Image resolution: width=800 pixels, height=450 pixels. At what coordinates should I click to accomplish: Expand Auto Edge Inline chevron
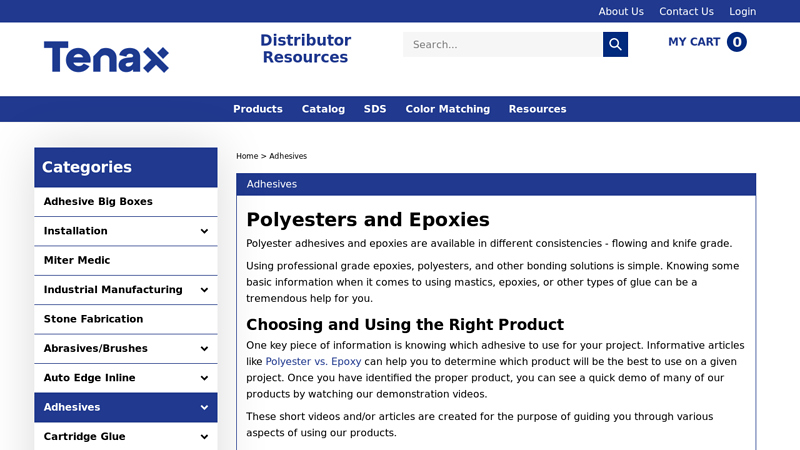(204, 378)
